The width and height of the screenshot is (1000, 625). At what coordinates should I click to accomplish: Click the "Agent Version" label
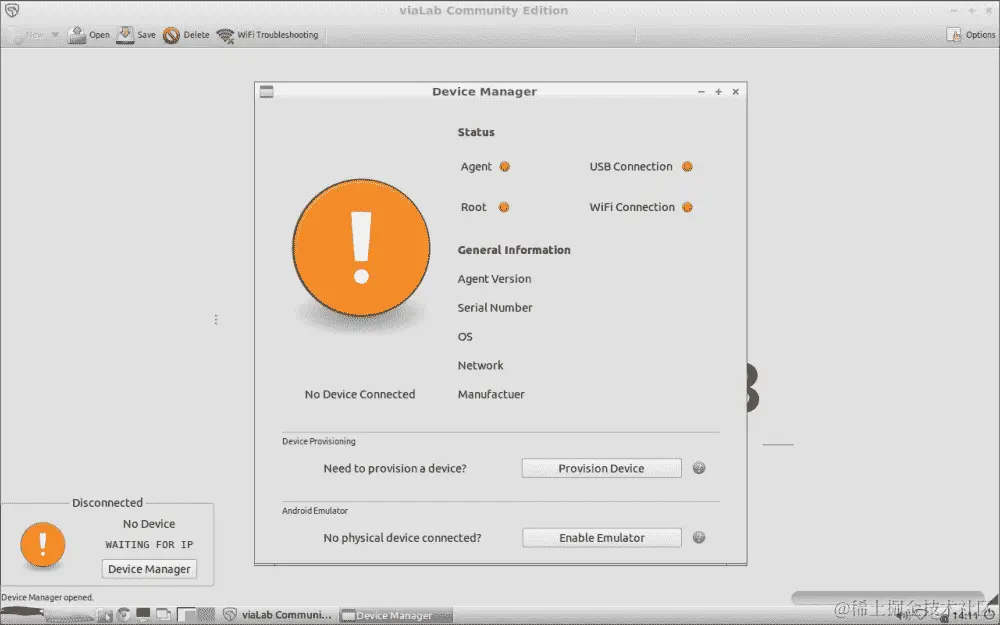coord(494,279)
